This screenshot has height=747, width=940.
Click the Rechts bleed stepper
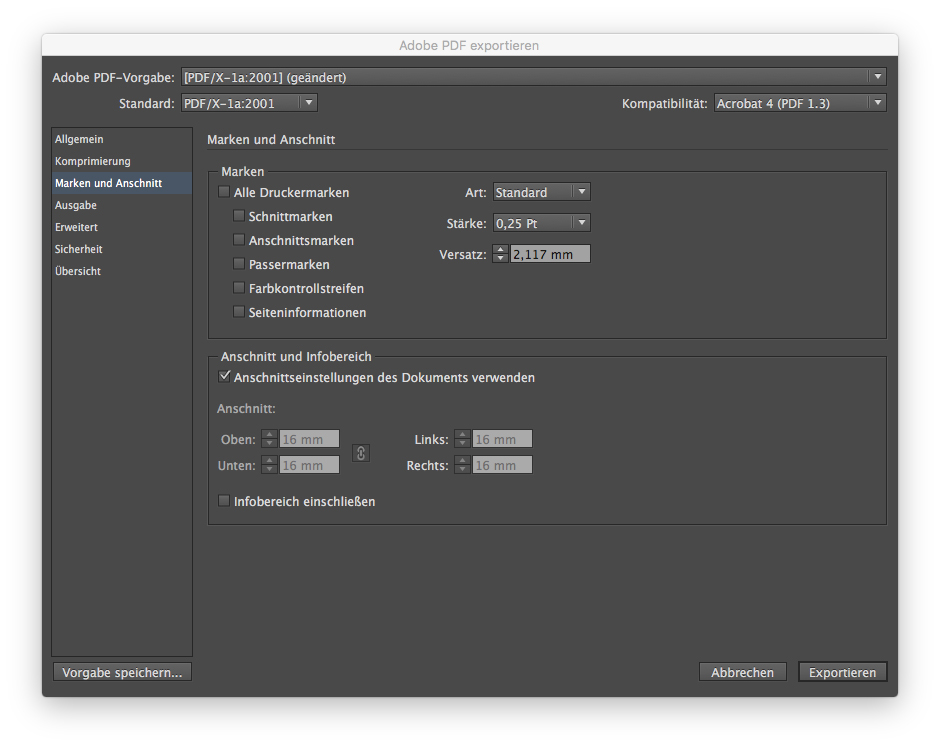[462, 465]
